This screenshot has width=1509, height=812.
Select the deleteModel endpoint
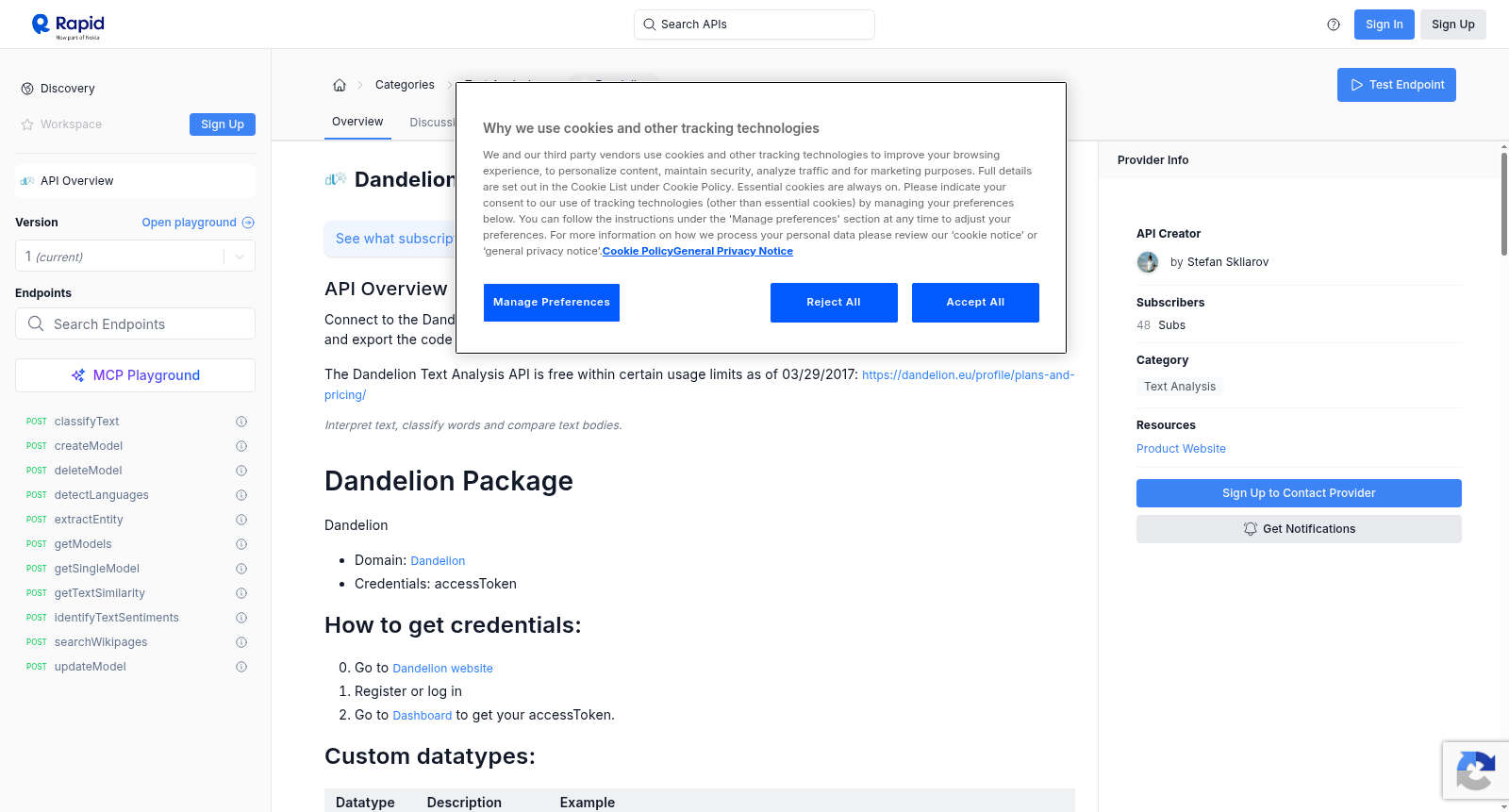click(88, 471)
